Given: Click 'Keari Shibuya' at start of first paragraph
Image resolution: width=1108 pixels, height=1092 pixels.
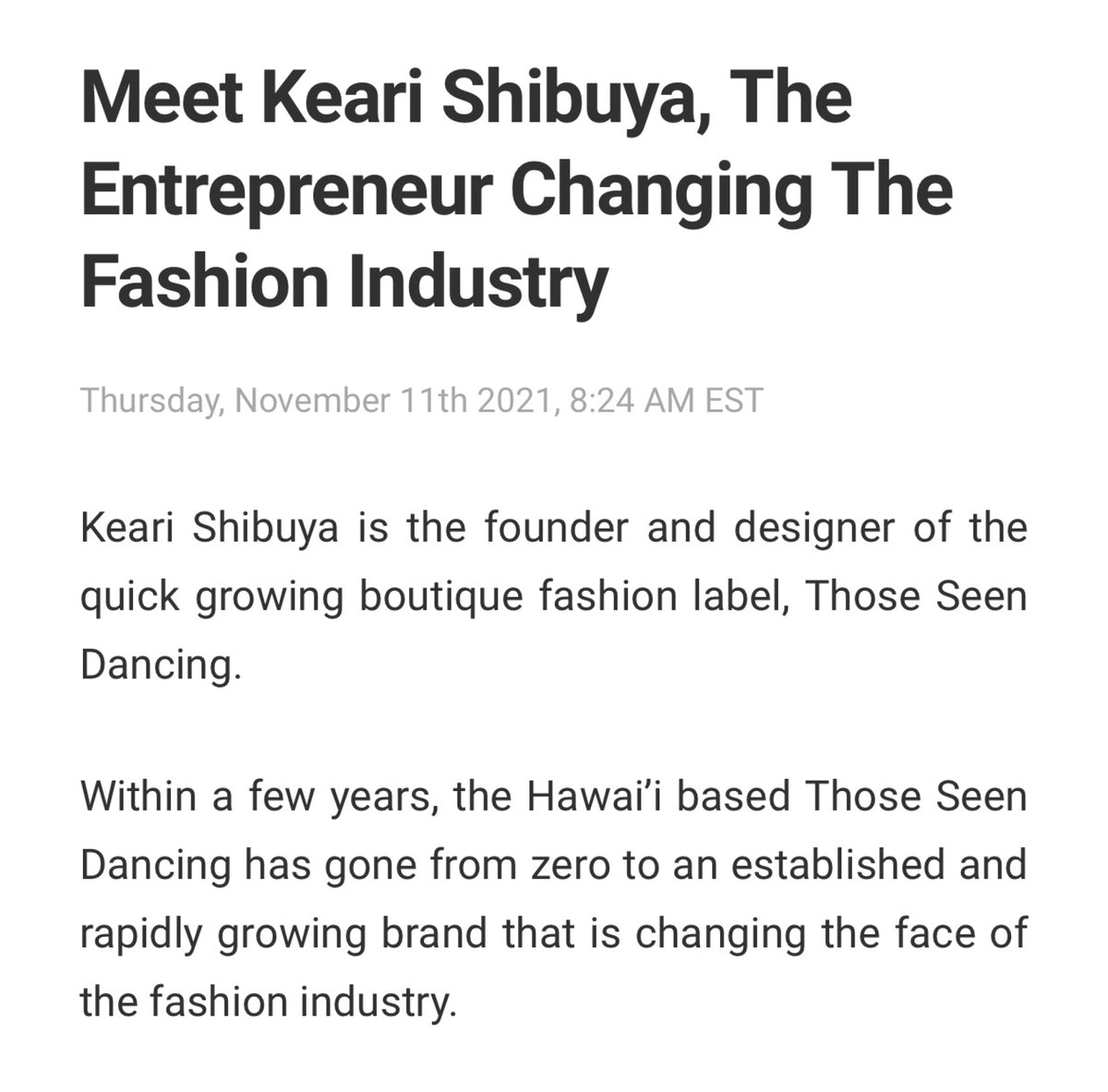Looking at the screenshot, I should click(210, 529).
